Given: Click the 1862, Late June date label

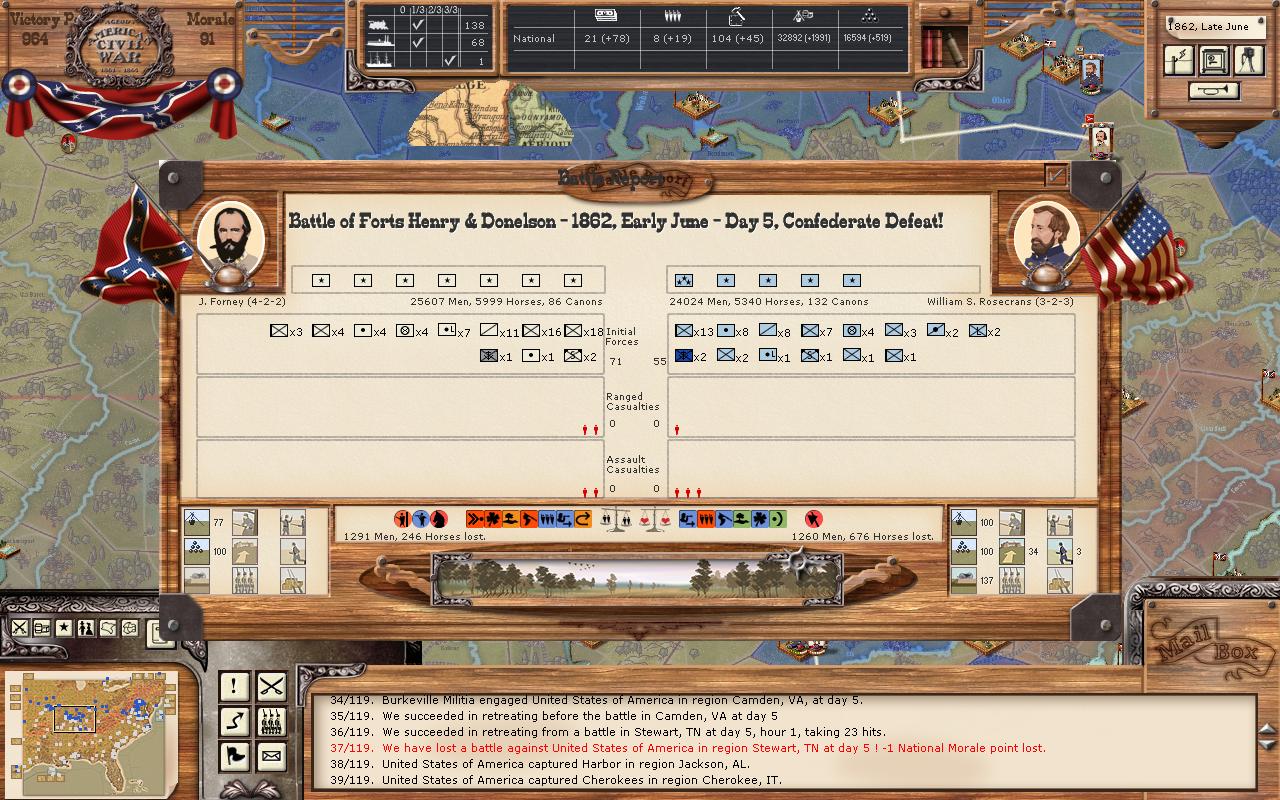Looking at the screenshot, I should point(1210,27).
